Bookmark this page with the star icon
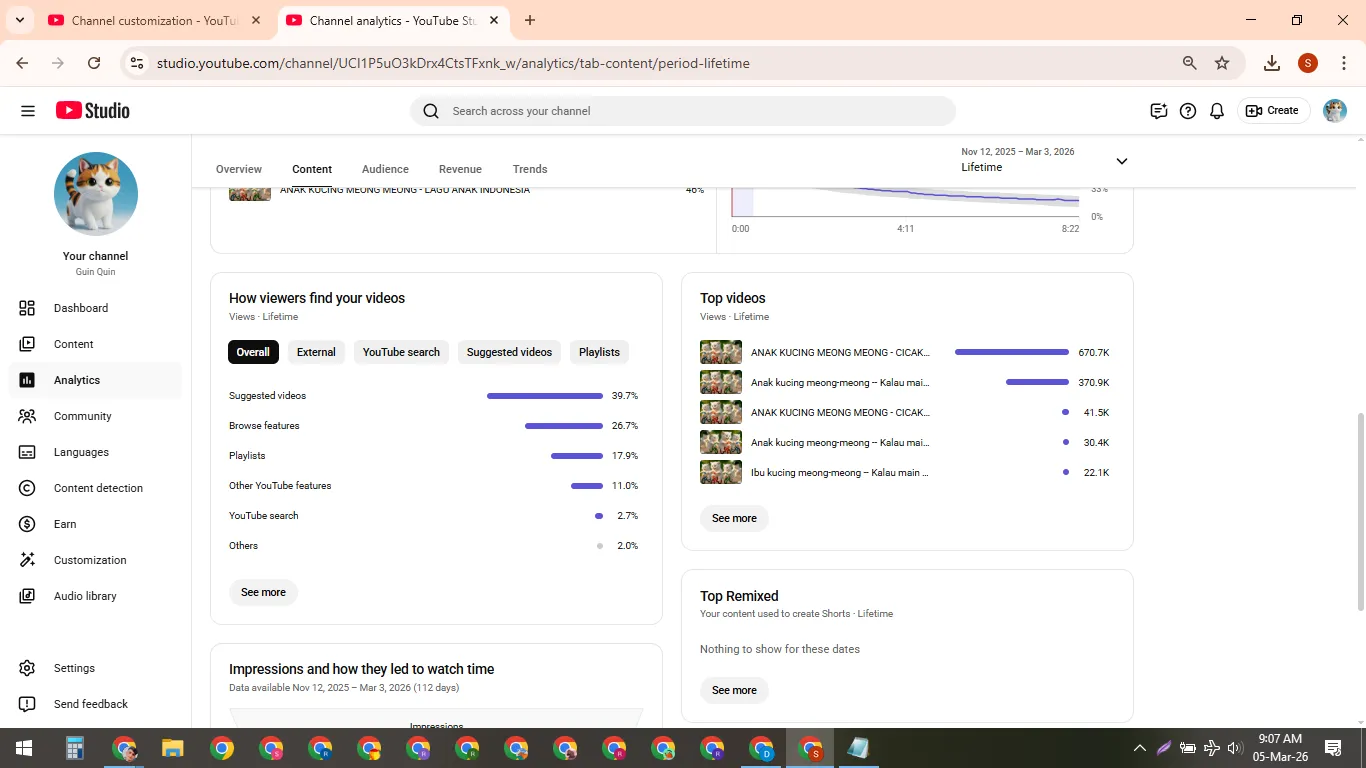Image resolution: width=1366 pixels, height=768 pixels. (x=1222, y=63)
